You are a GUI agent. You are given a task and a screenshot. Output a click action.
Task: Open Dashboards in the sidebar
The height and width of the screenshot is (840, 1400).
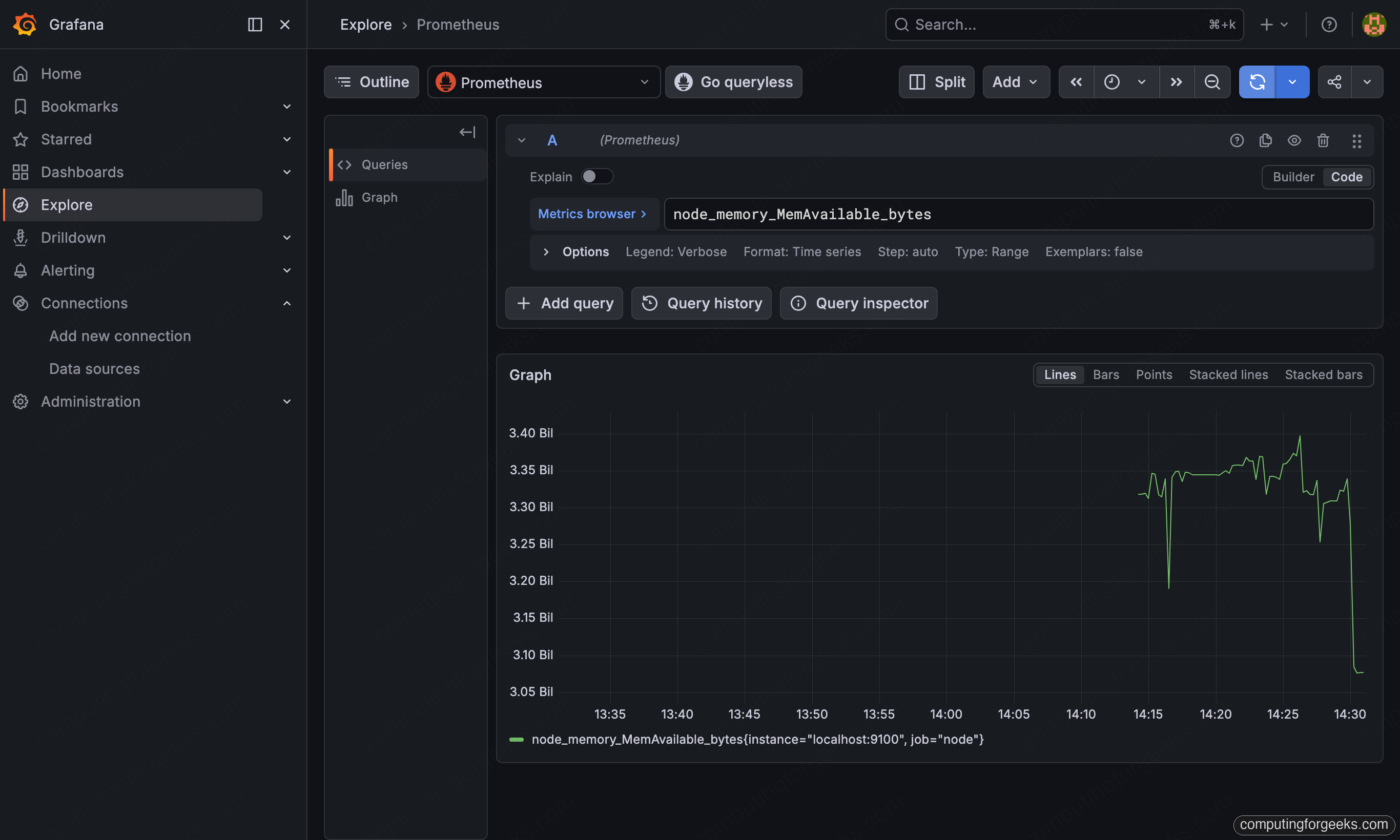pyautogui.click(x=82, y=172)
